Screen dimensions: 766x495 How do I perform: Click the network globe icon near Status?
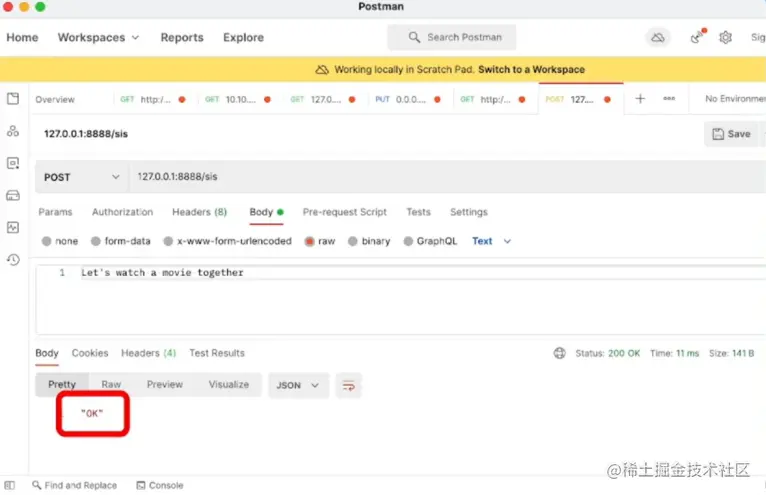(559, 353)
